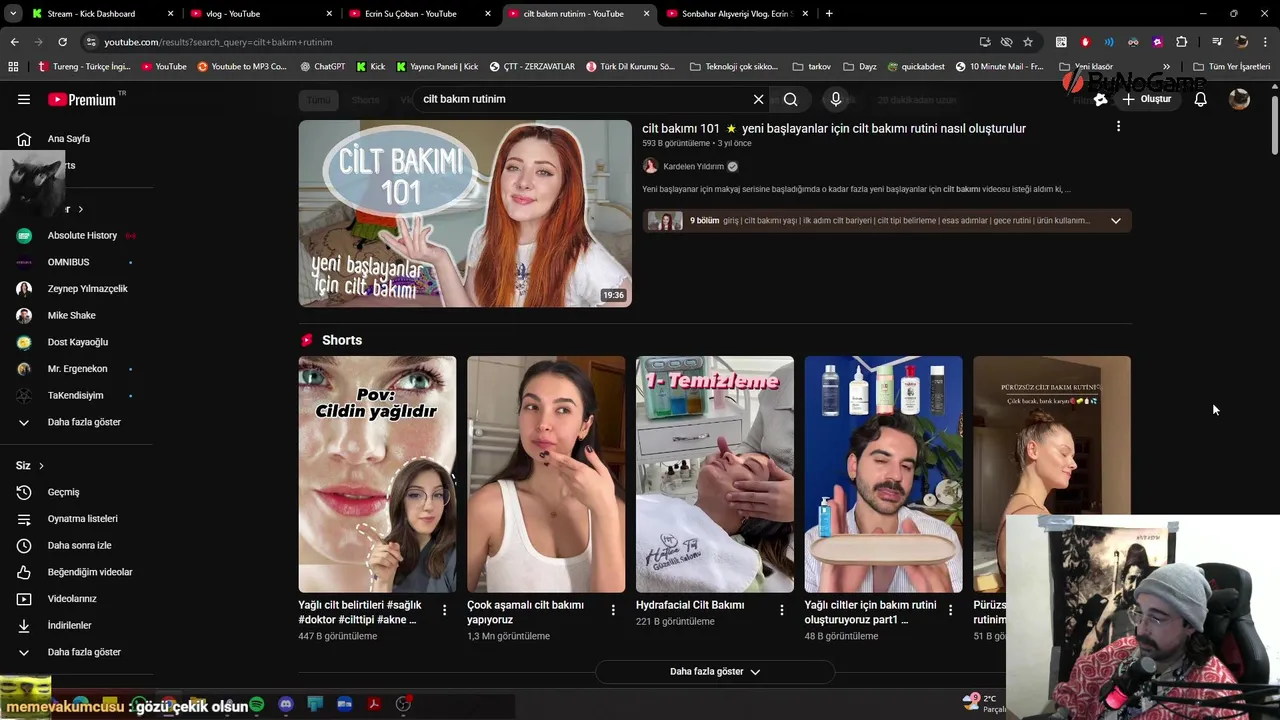The image size is (1280, 720).
Task: Open Geçmiş history icon in sidebar
Action: coord(24,492)
